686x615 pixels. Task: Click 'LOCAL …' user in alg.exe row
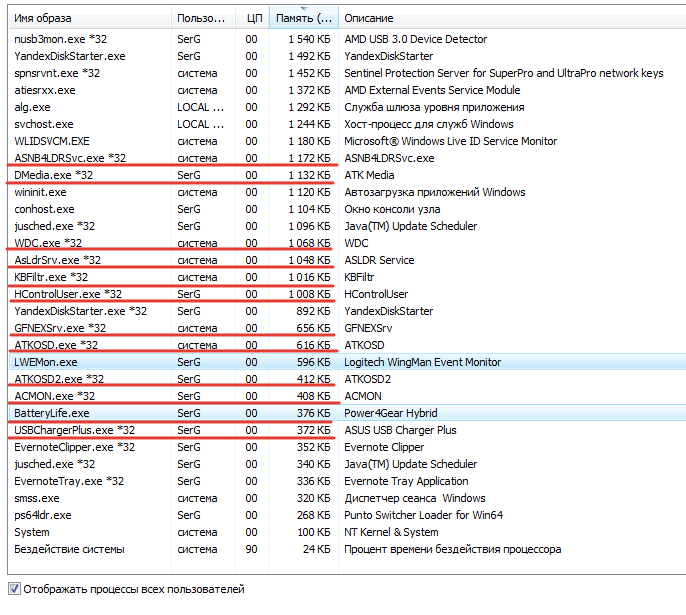[200, 107]
